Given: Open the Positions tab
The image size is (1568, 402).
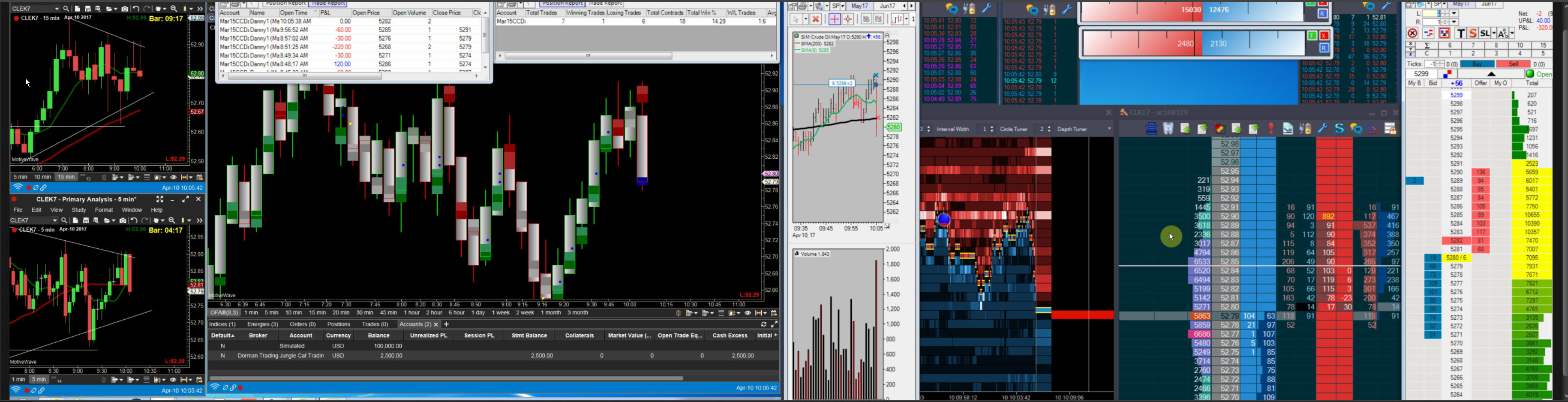Looking at the screenshot, I should click(x=339, y=325).
